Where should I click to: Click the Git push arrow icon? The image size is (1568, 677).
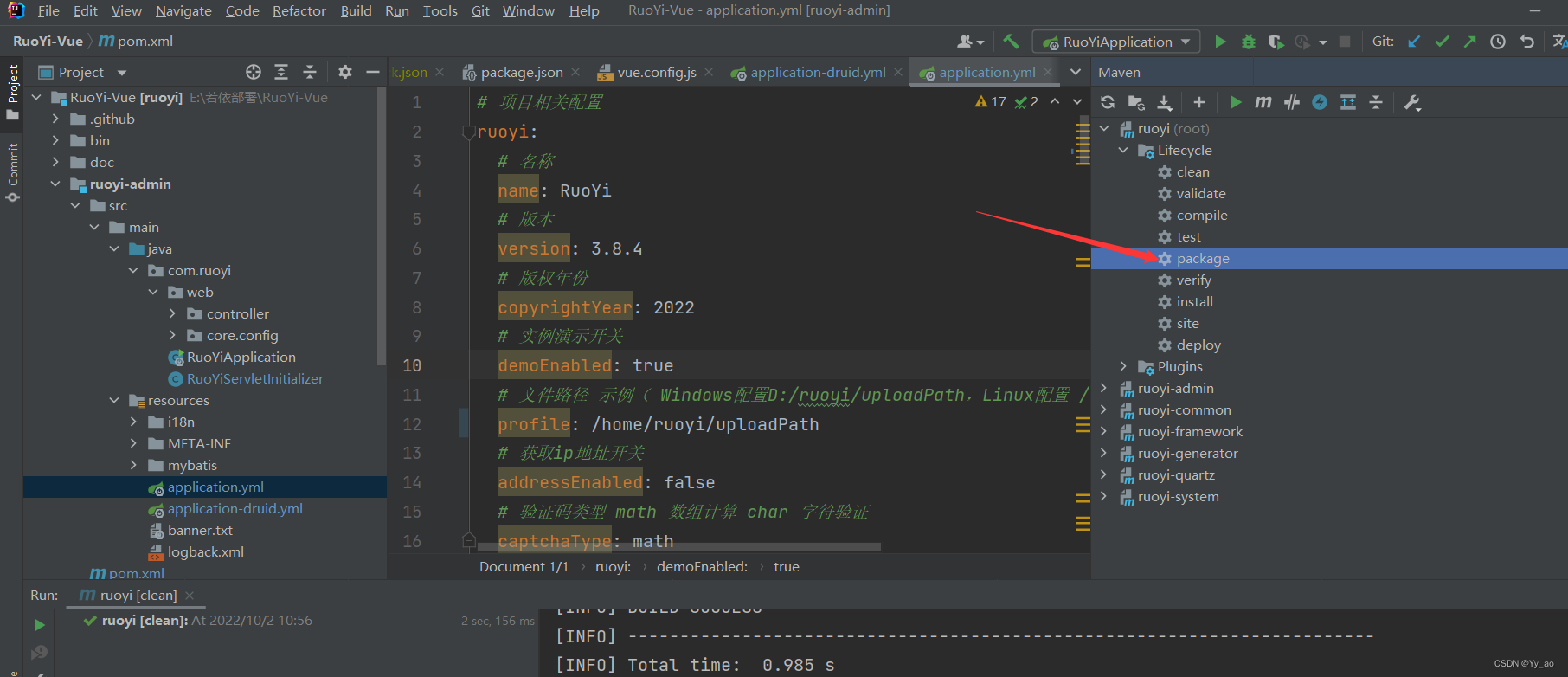click(x=1469, y=42)
